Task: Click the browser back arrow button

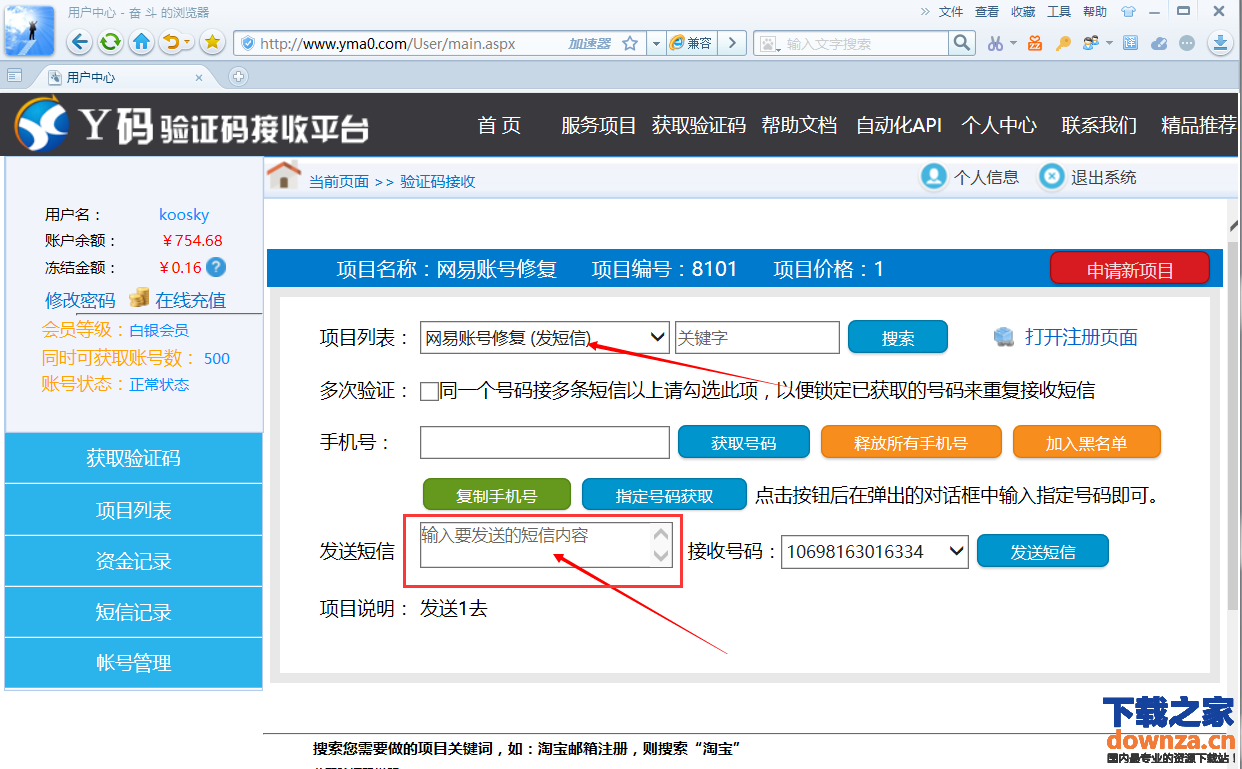Action: (81, 43)
